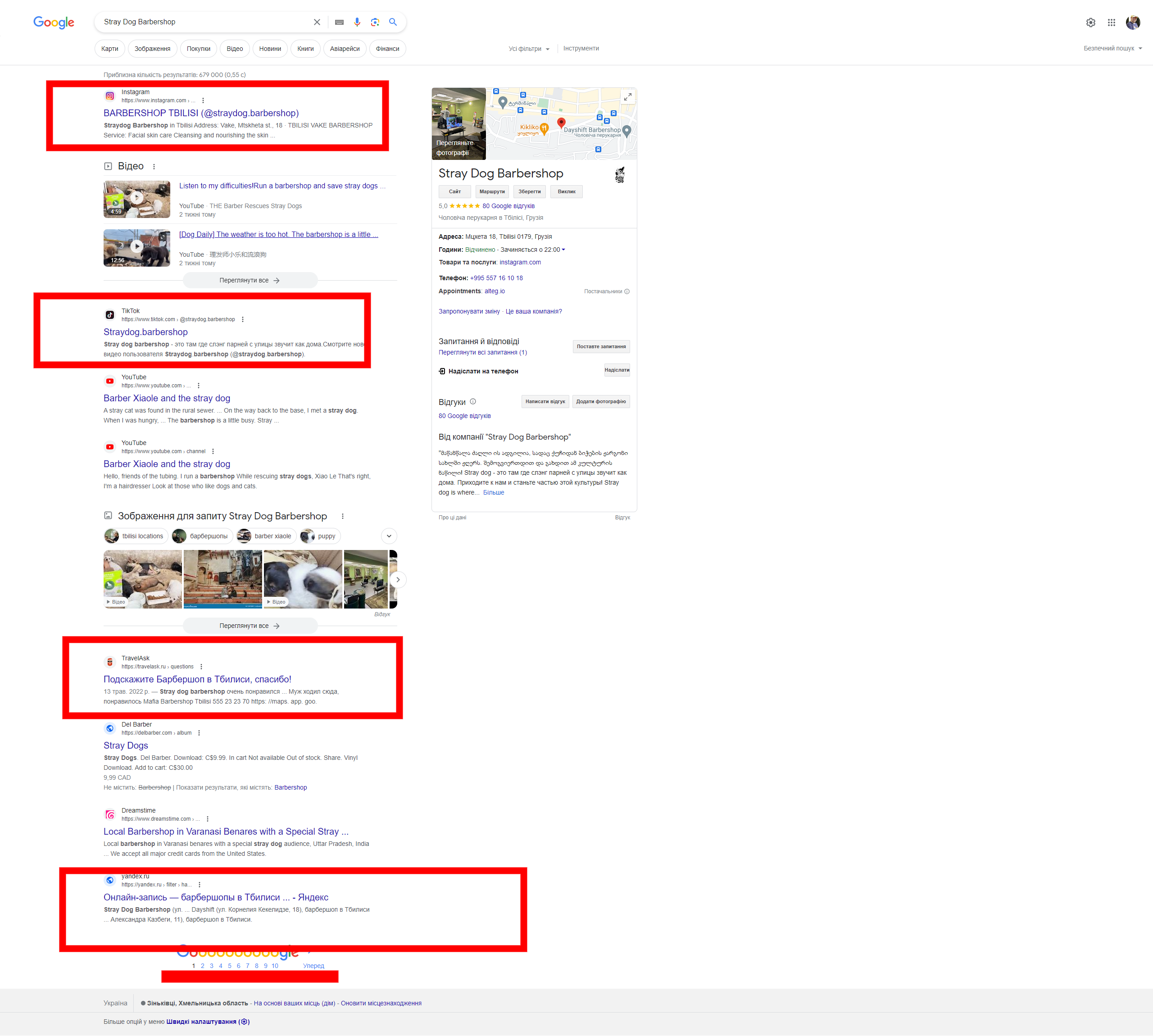Viewport: 1153px width, 1036px height.
Task: Click Переглянути все under images
Action: [250, 626]
